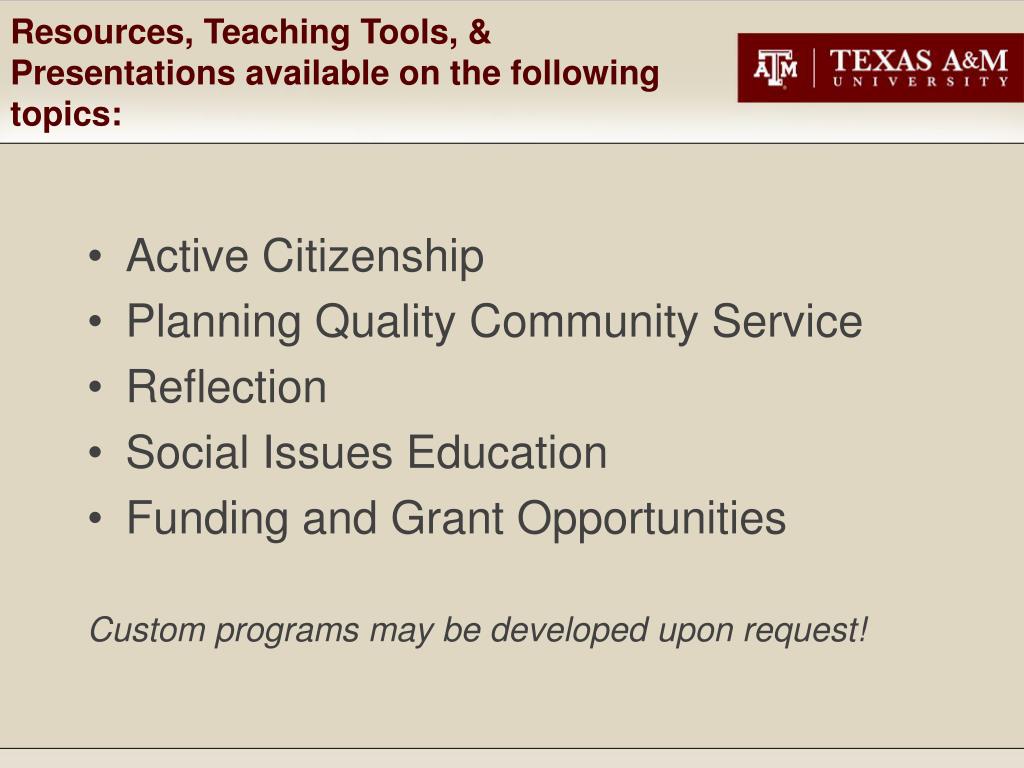Viewport: 1024px width, 768px height.
Task: Click the word 'Community' in second bullet
Action: [584, 323]
